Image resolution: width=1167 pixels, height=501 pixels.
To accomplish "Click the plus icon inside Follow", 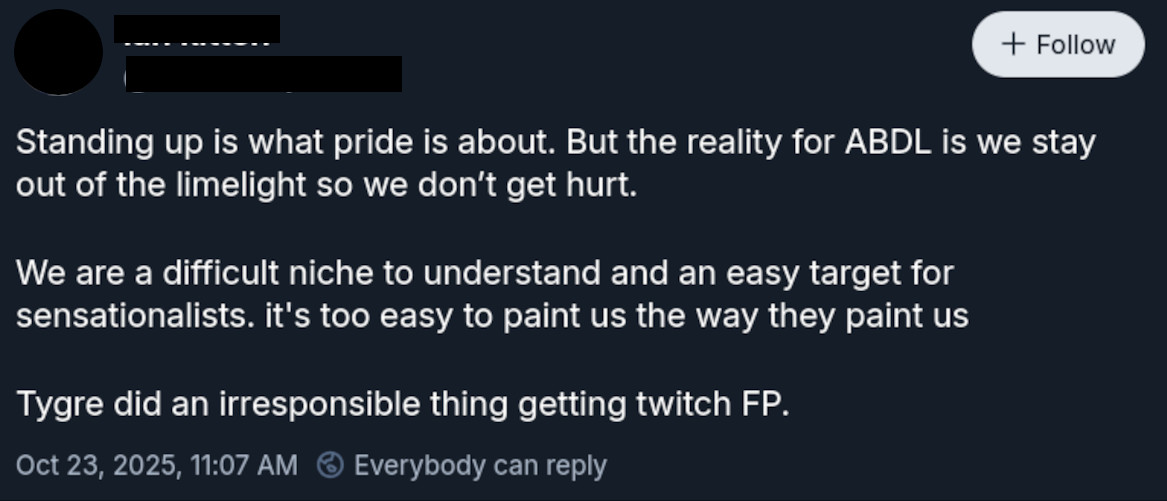I will pyautogui.click(x=1013, y=45).
